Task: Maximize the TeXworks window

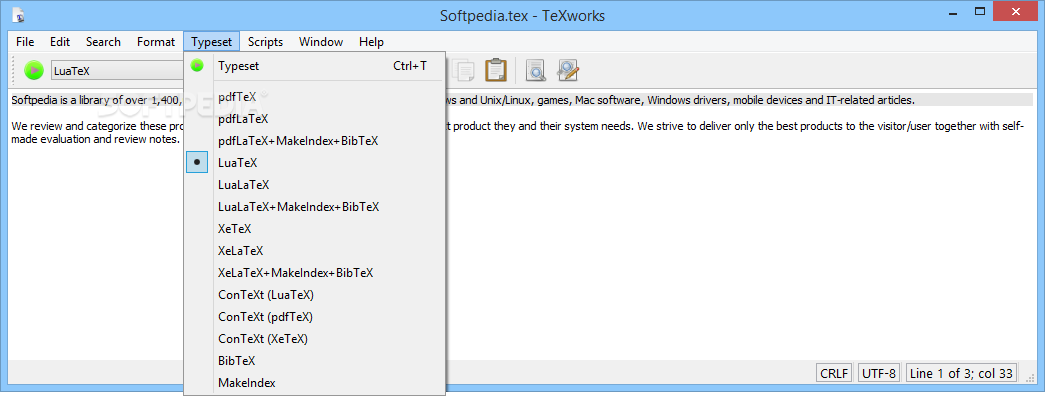Action: [x=980, y=11]
